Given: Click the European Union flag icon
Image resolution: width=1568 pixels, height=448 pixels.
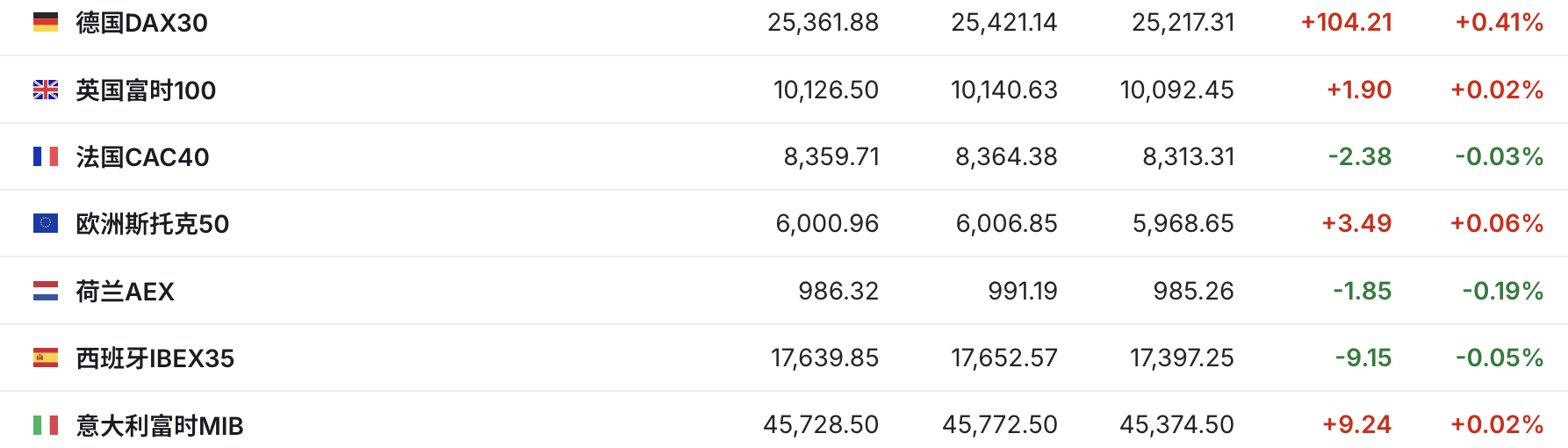Looking at the screenshot, I should [x=46, y=223].
